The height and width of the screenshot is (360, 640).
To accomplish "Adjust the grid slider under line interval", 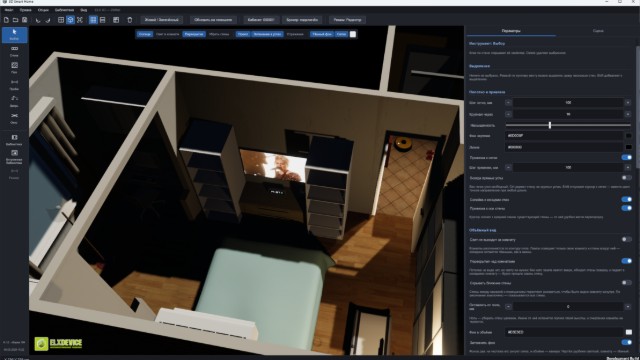I will tap(568, 125).
